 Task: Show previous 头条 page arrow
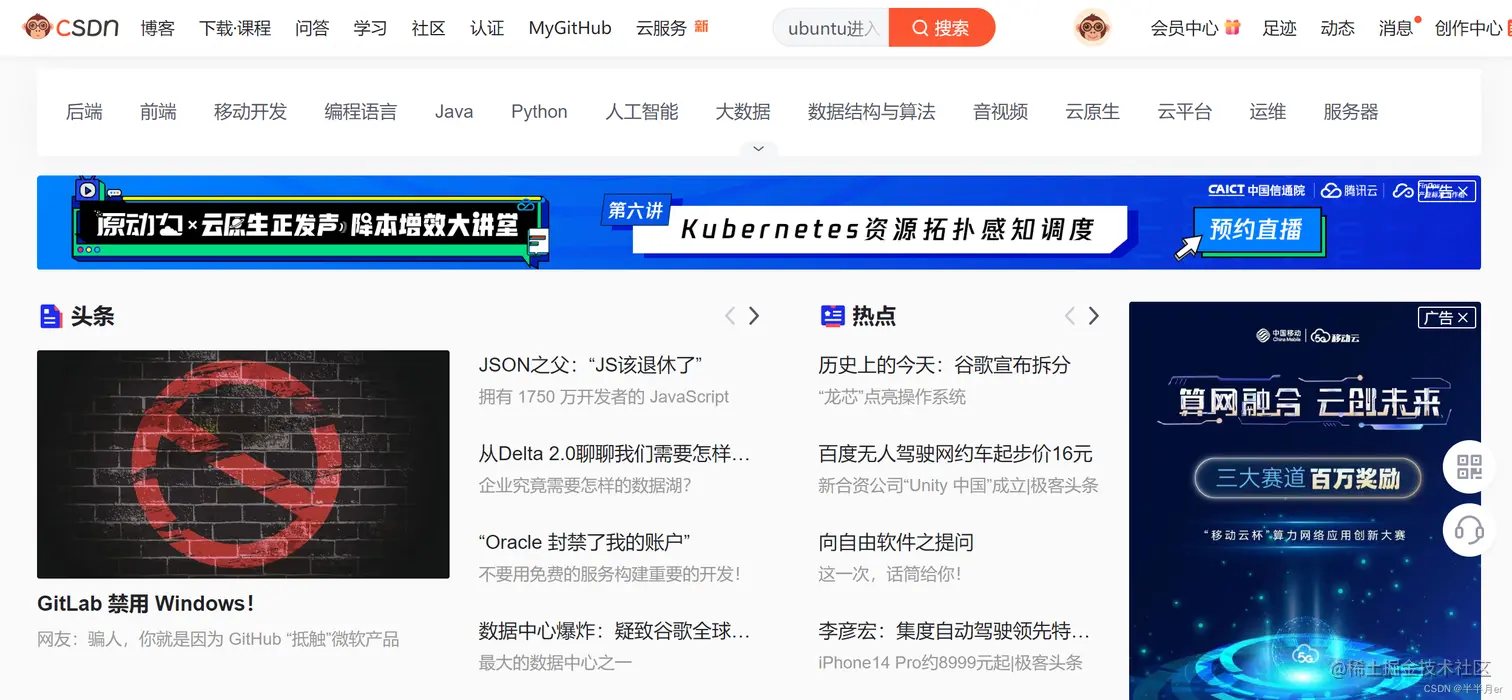point(730,316)
